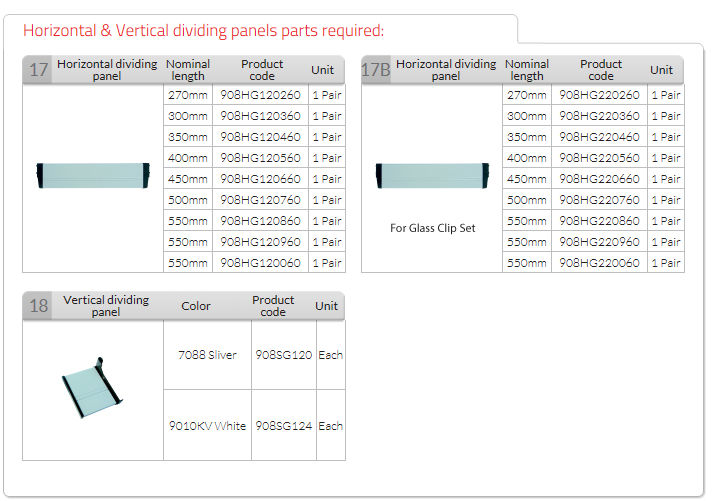Open the dividing panels parts required heading tab
Viewport: 713px width, 501px height.
pyautogui.click(x=204, y=31)
